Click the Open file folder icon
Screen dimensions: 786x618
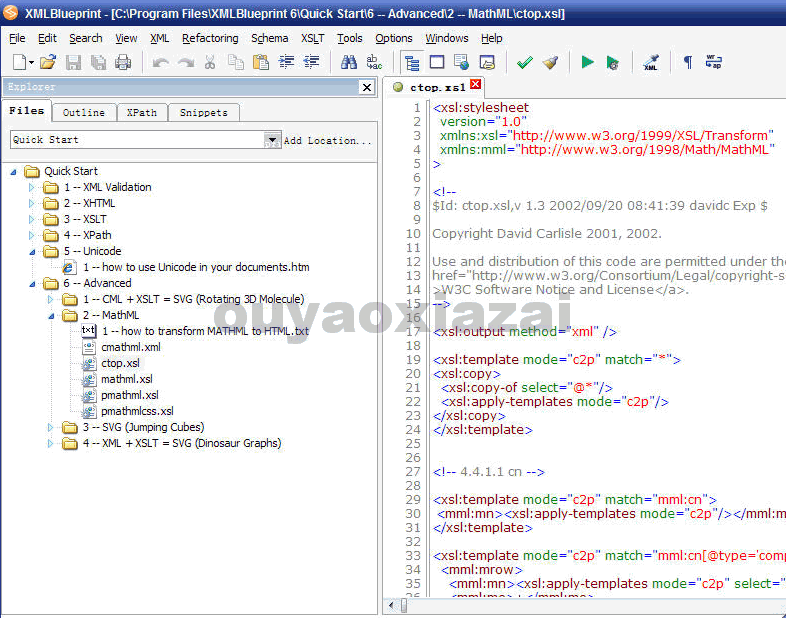coord(48,62)
